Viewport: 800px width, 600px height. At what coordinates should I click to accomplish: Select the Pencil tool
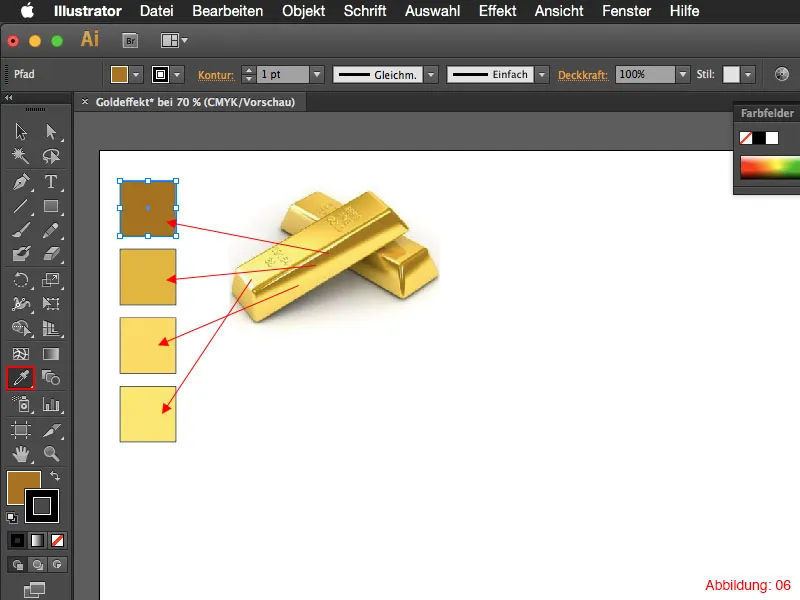click(x=51, y=230)
